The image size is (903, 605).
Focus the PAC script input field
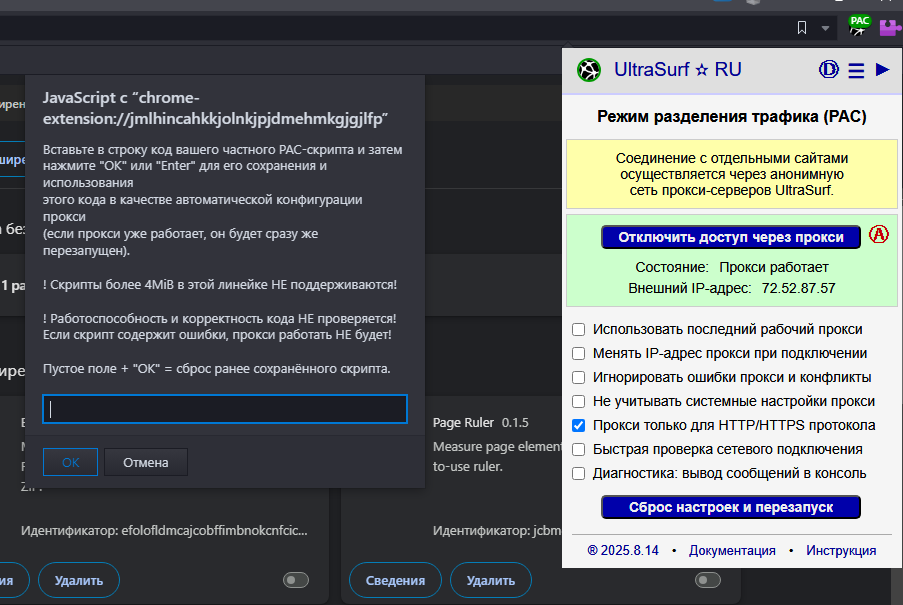[x=225, y=409]
